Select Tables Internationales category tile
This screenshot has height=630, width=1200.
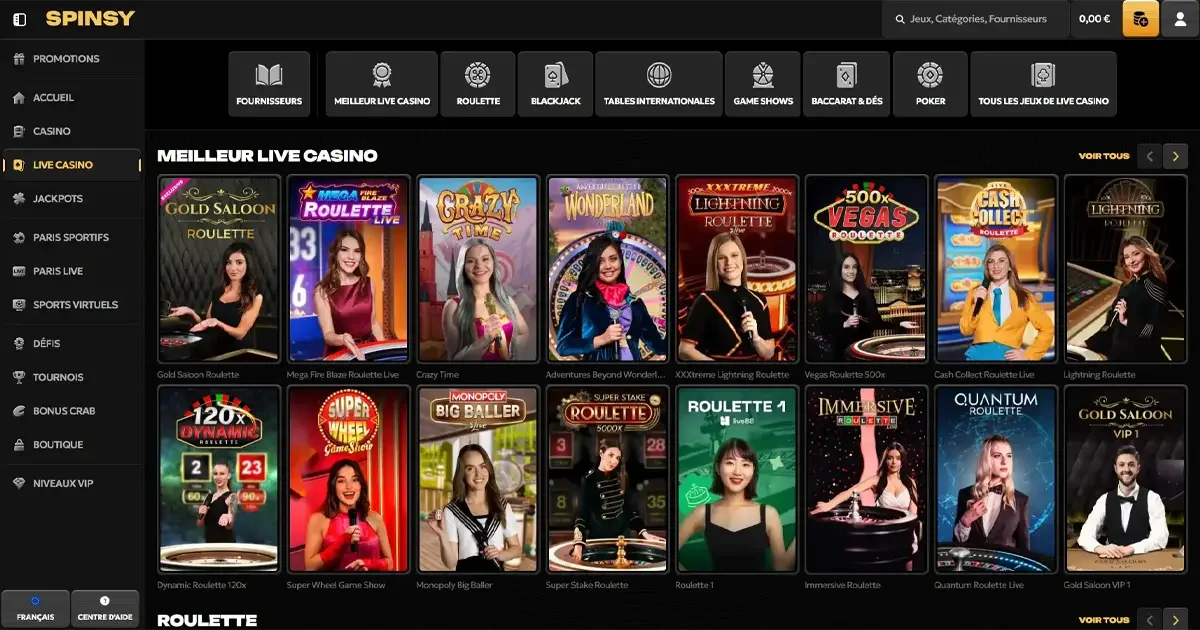click(x=659, y=85)
